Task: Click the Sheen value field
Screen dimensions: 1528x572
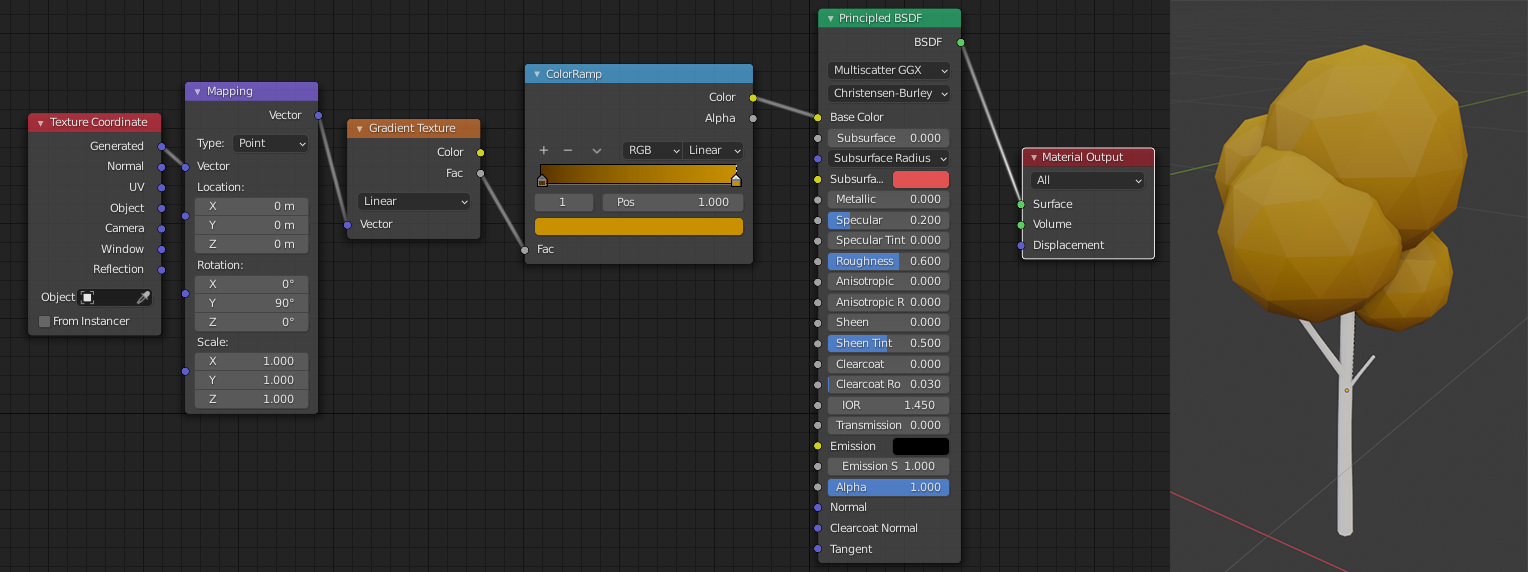Action: [x=889, y=322]
